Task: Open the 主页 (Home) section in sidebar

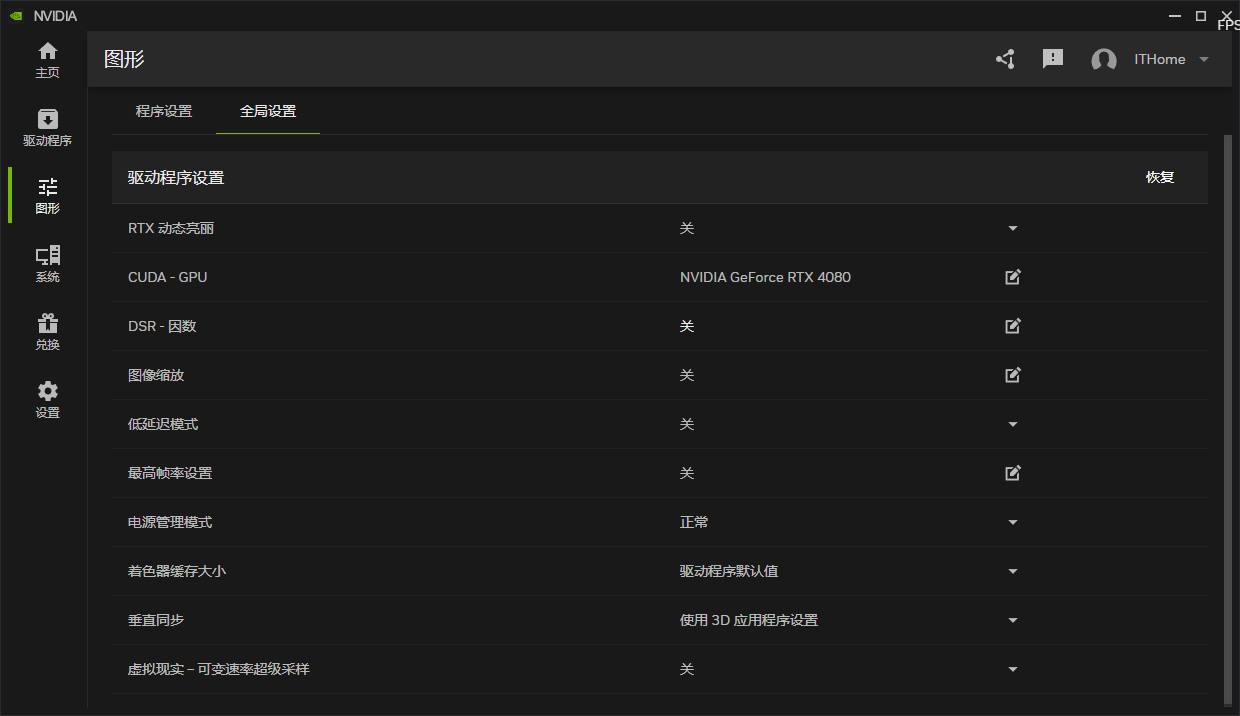Action: pos(47,60)
